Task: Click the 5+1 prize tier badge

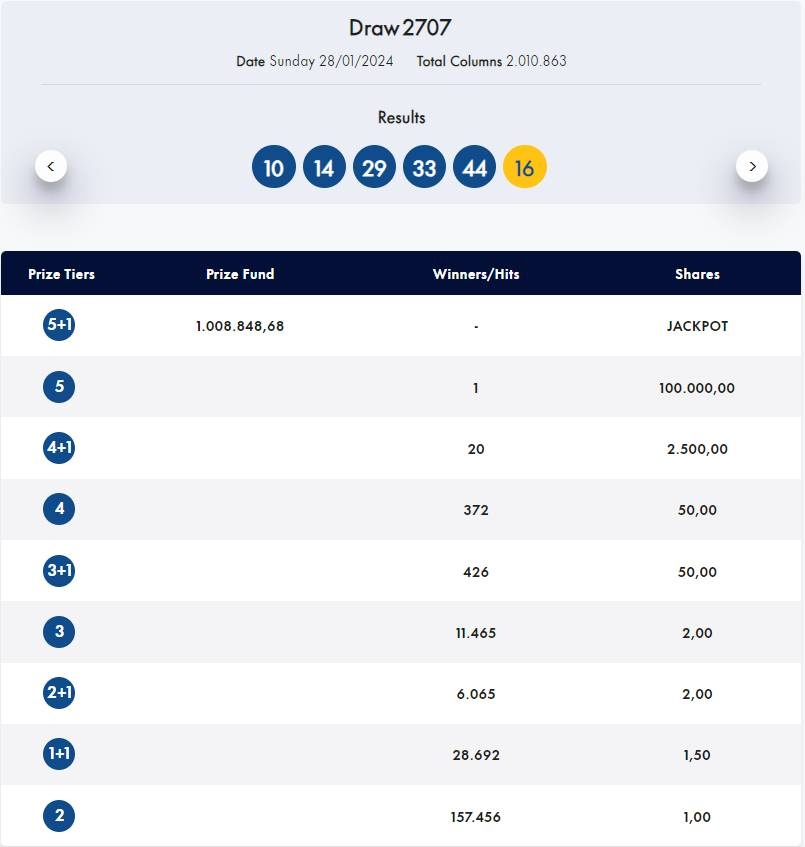Action: pos(59,325)
